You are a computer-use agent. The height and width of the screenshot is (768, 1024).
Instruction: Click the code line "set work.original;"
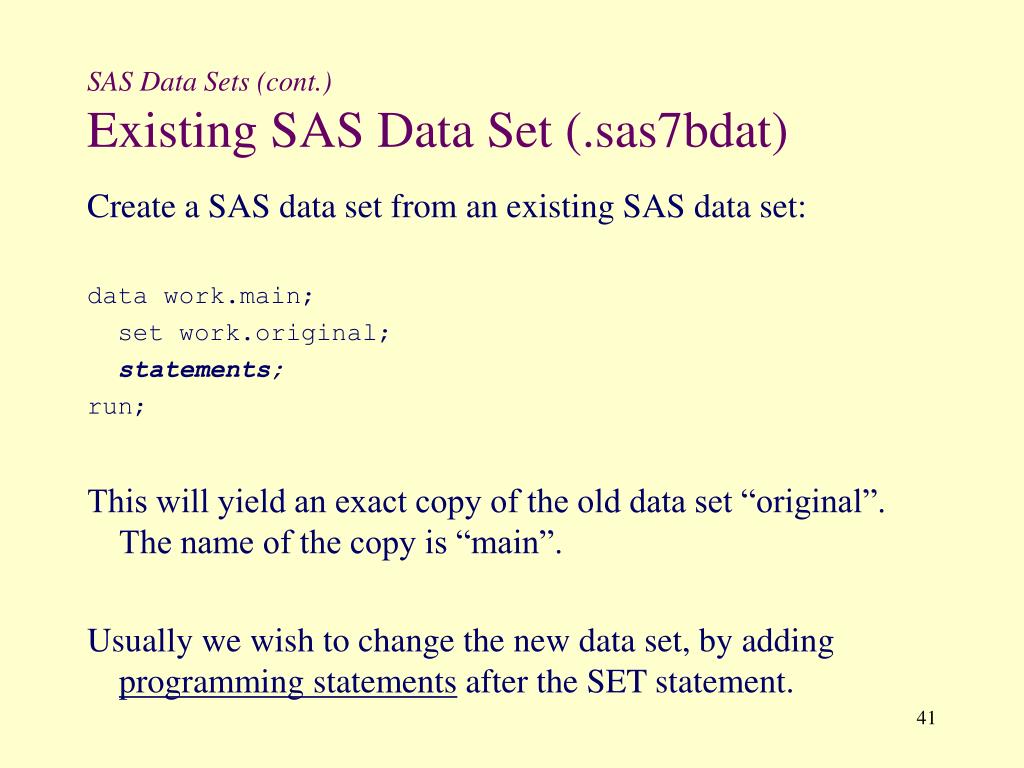[x=254, y=333]
